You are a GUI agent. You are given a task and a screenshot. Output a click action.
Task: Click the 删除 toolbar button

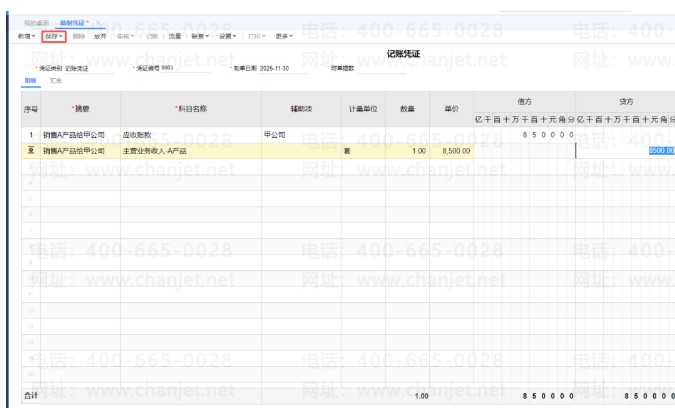point(78,37)
